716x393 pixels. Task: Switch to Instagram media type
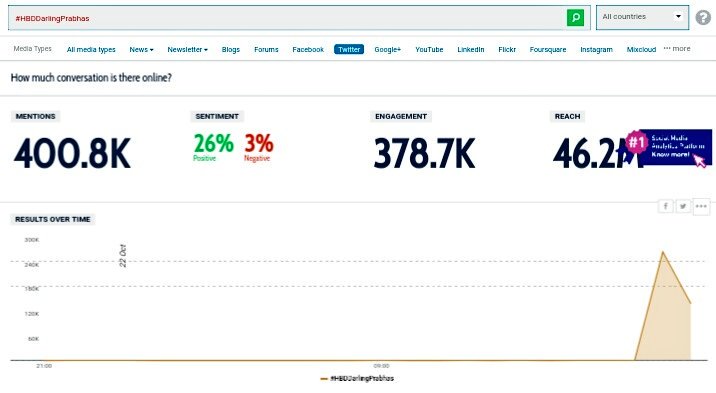click(596, 49)
